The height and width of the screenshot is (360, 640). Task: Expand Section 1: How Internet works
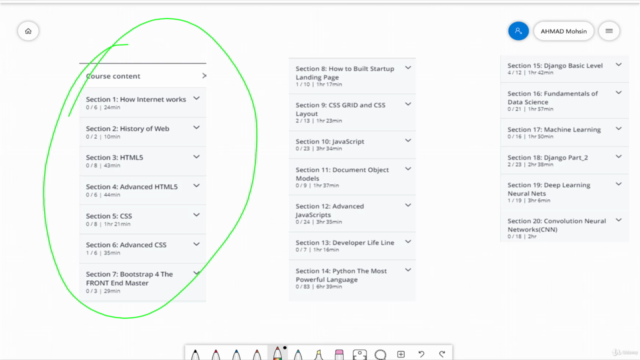196,98
